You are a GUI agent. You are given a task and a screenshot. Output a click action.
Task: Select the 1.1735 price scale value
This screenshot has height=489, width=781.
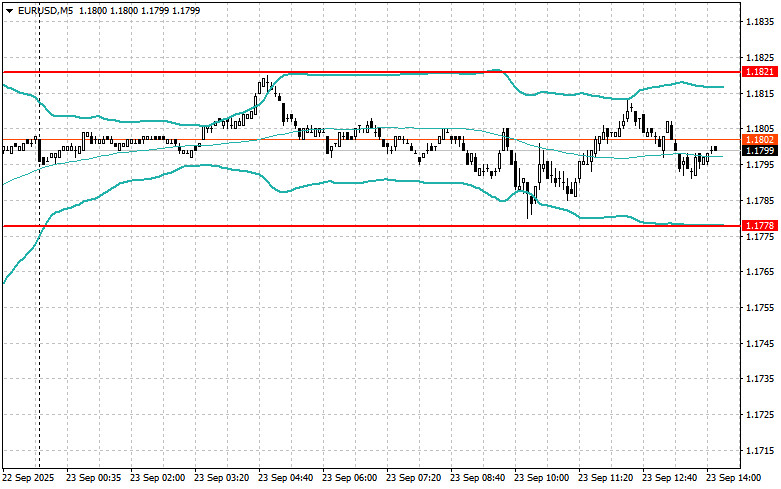pos(760,378)
